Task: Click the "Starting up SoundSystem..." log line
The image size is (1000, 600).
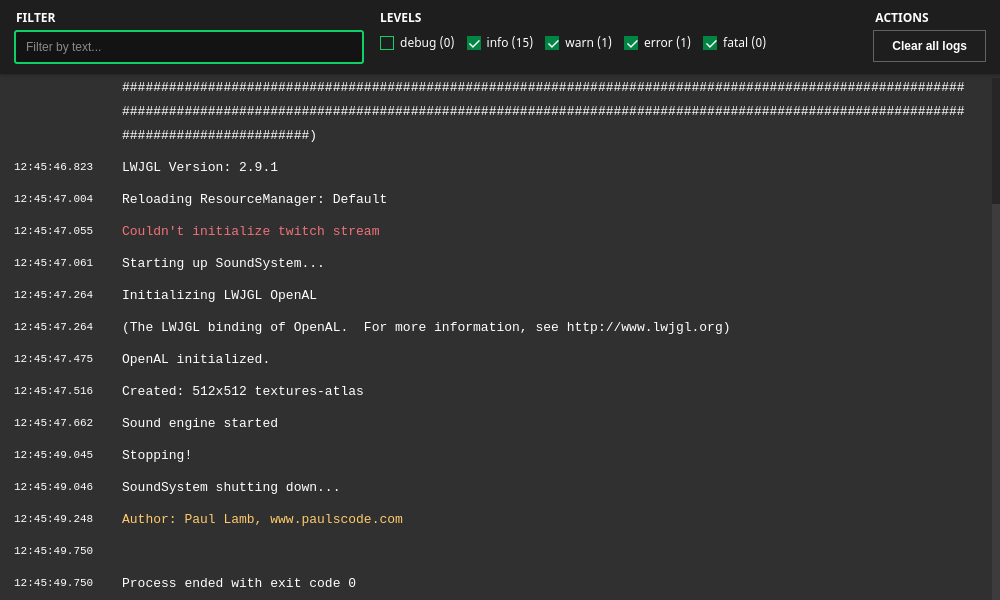Action: (223, 264)
